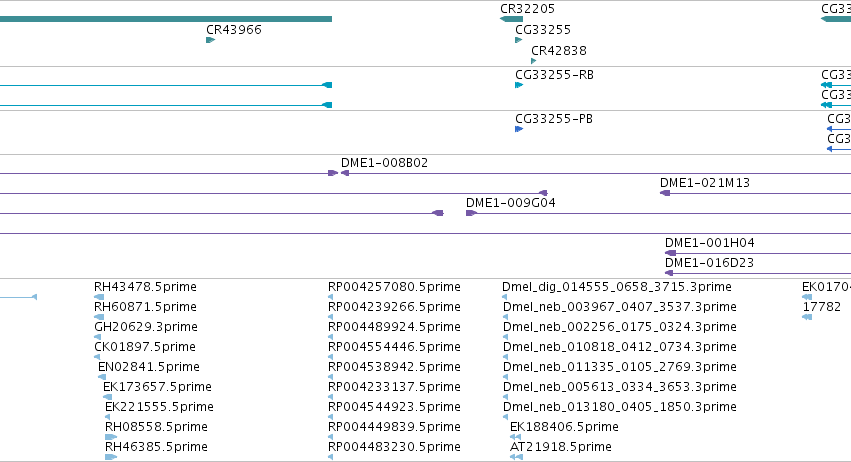Select the EN02841.5prime EST label
The width and height of the screenshot is (851, 462).
tap(149, 366)
